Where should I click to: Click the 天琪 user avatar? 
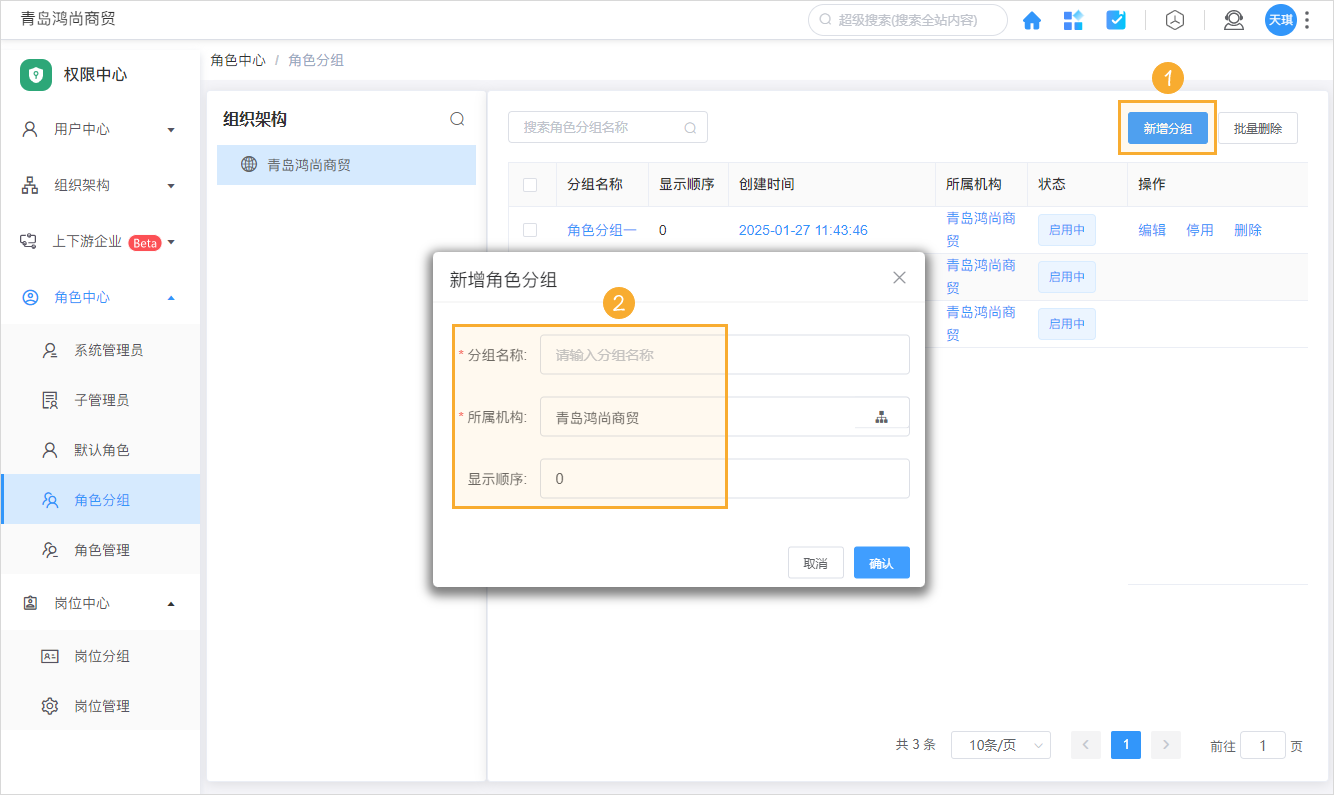coord(1281,19)
